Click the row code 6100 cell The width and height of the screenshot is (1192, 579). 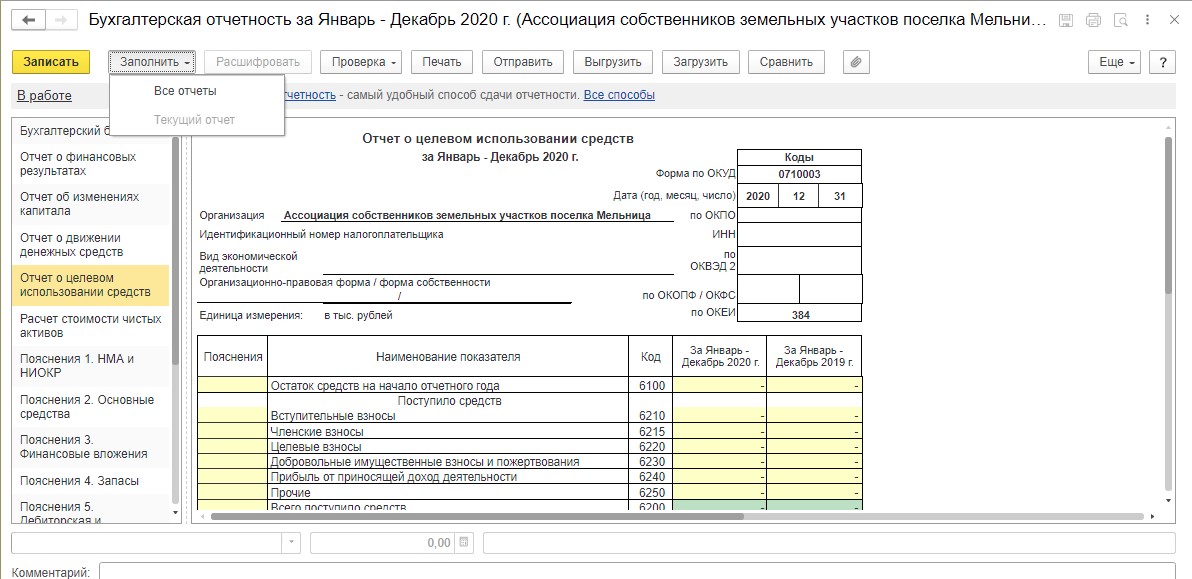[651, 385]
